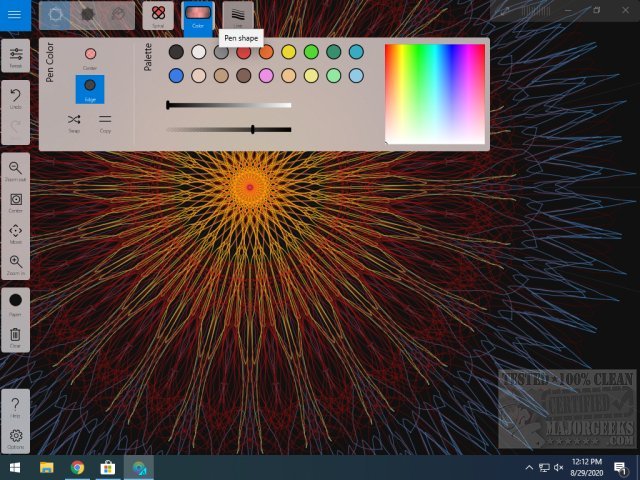Click the lower opacity slider track
The width and height of the screenshot is (640, 480).
click(229, 129)
